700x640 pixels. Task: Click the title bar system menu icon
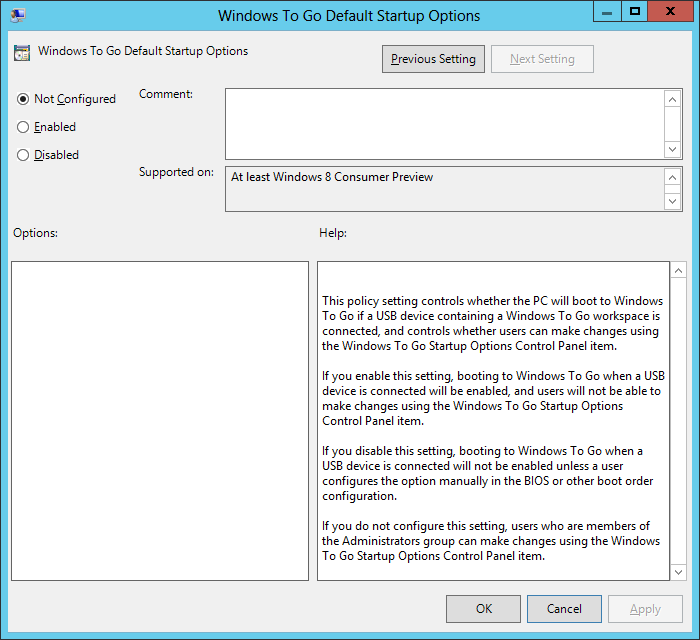point(18,15)
